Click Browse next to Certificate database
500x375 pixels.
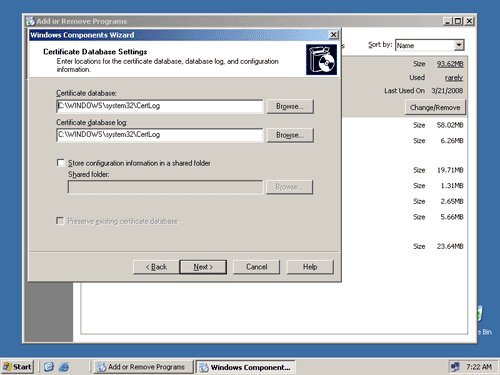290,106
